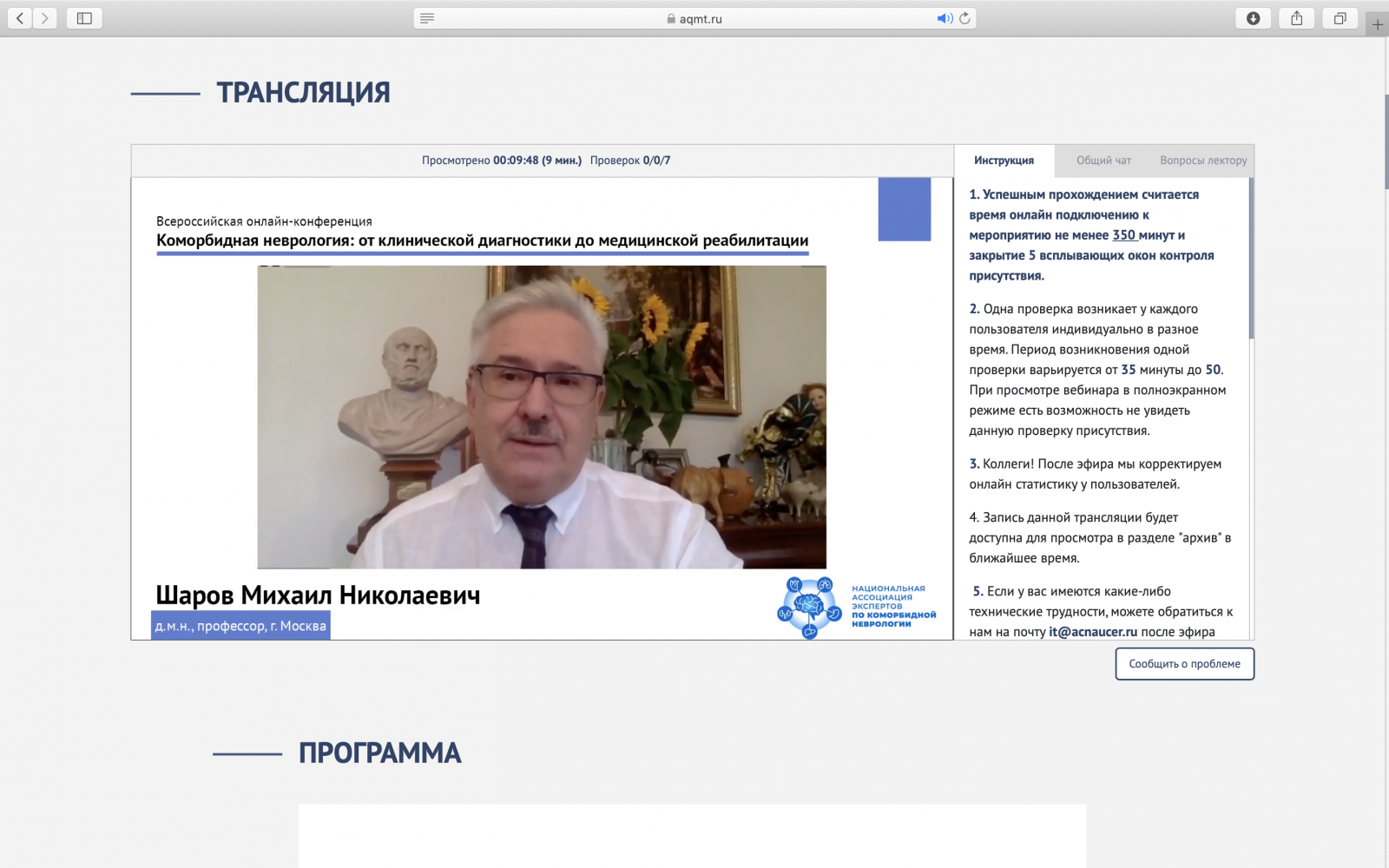Switch to the Инструкция tab
Viewport: 1389px width, 868px height.
1004,161
